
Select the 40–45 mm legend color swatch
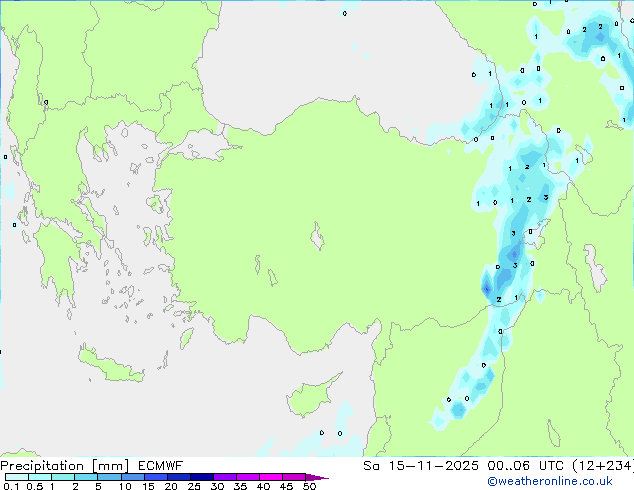point(271,477)
